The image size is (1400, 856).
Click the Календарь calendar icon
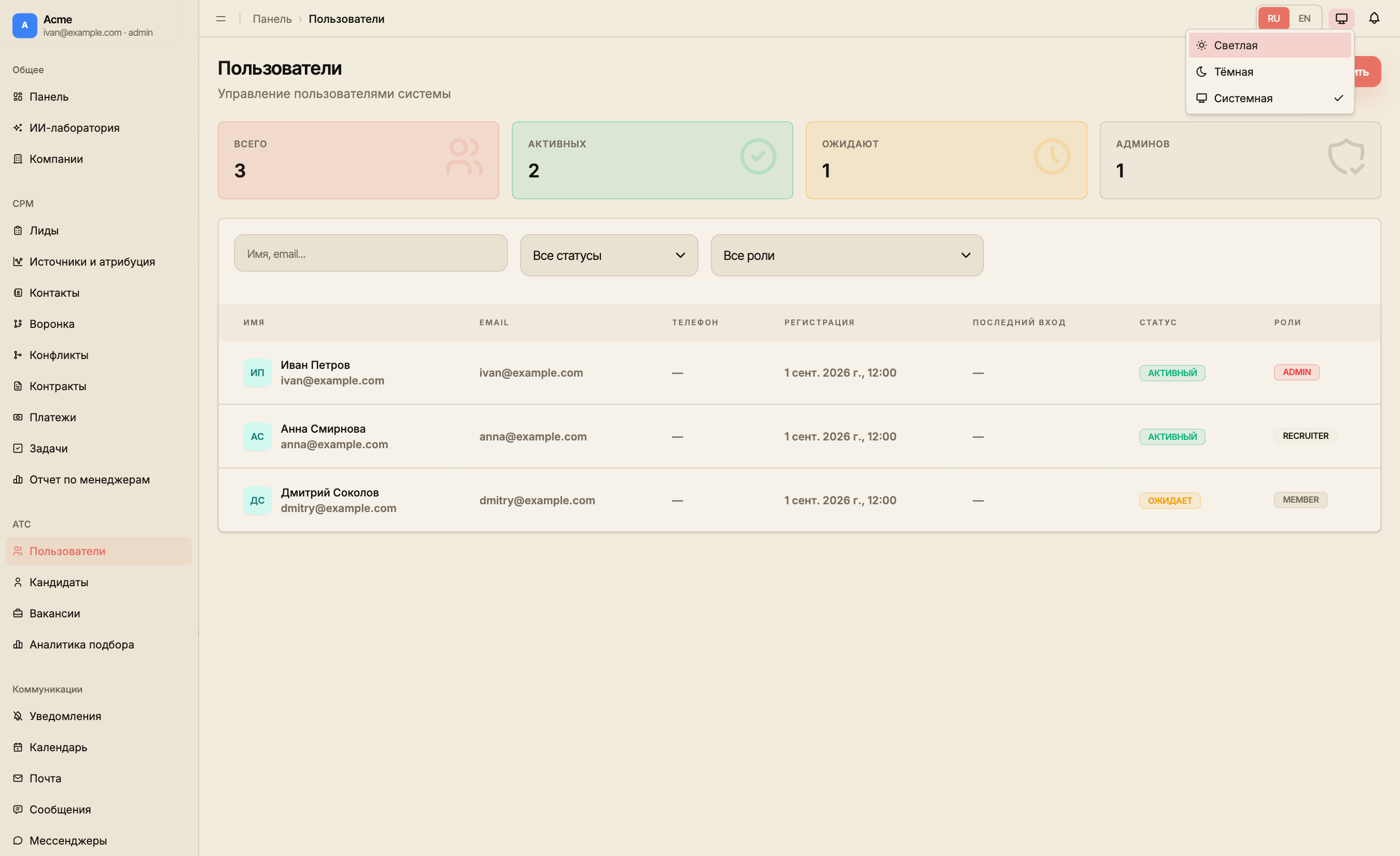[x=18, y=748]
